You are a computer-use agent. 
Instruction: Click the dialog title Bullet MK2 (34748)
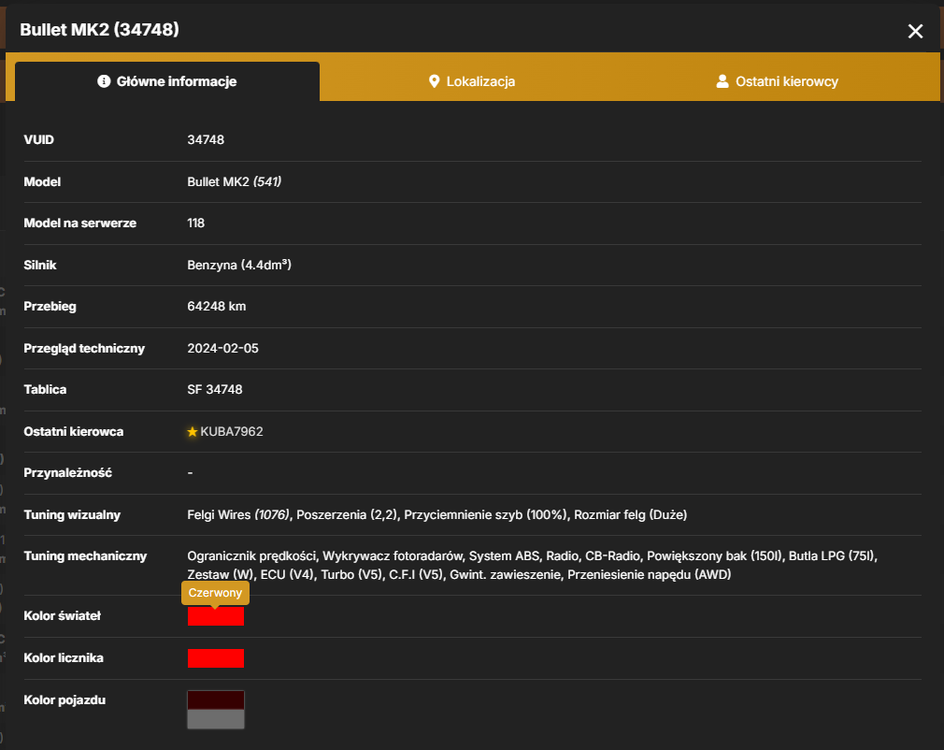pos(99,29)
